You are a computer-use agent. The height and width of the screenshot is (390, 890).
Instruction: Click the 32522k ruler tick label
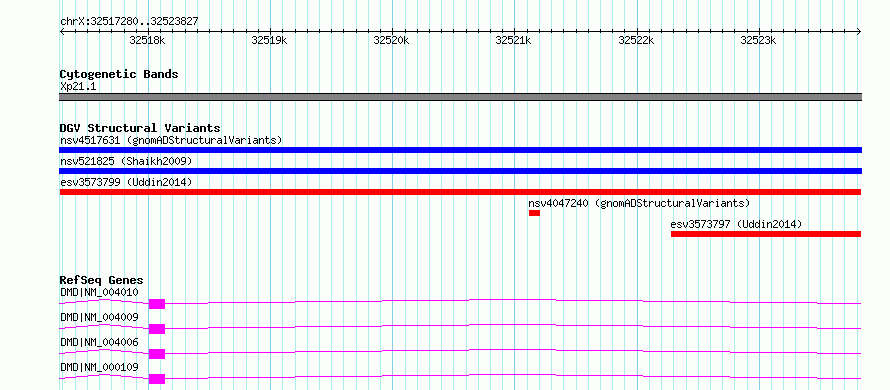coord(636,40)
